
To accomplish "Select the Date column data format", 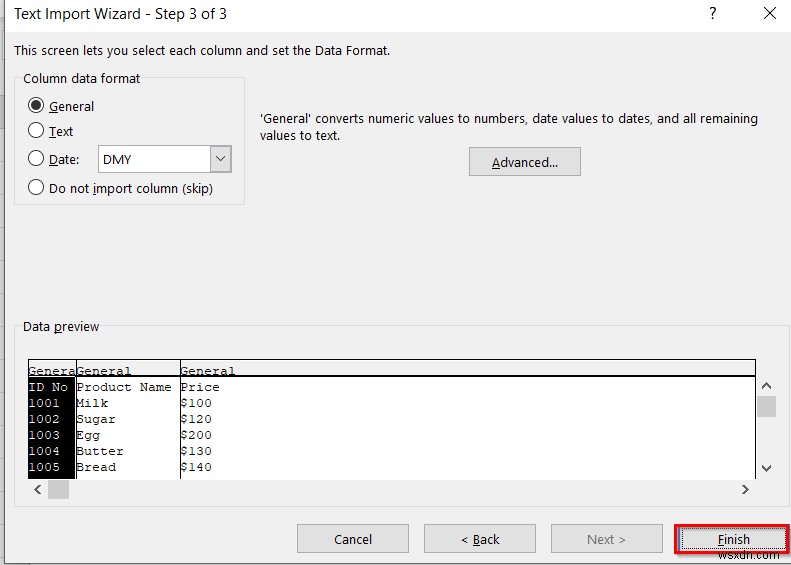I will [x=53, y=159].
